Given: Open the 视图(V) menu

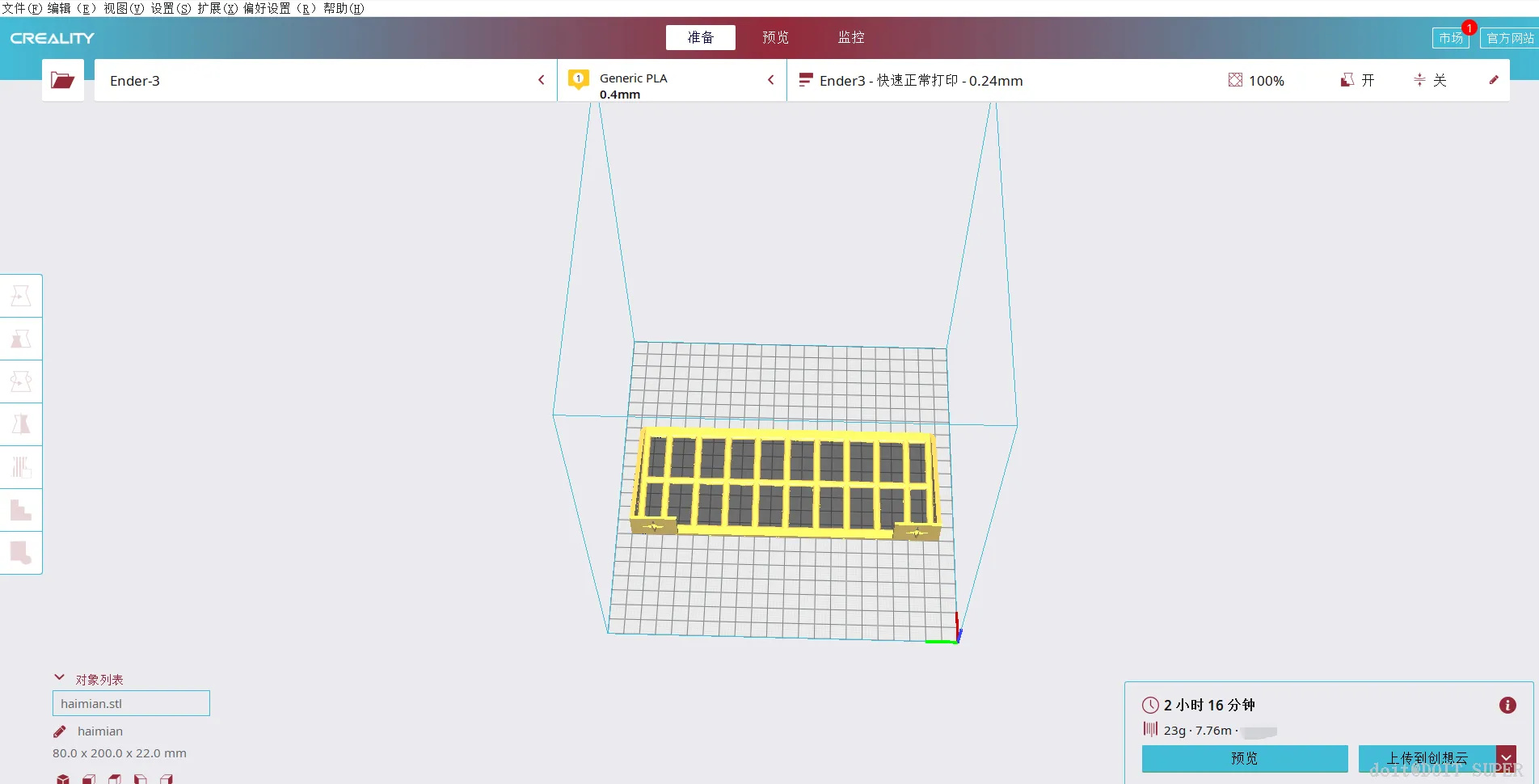Looking at the screenshot, I should pyautogui.click(x=124, y=8).
